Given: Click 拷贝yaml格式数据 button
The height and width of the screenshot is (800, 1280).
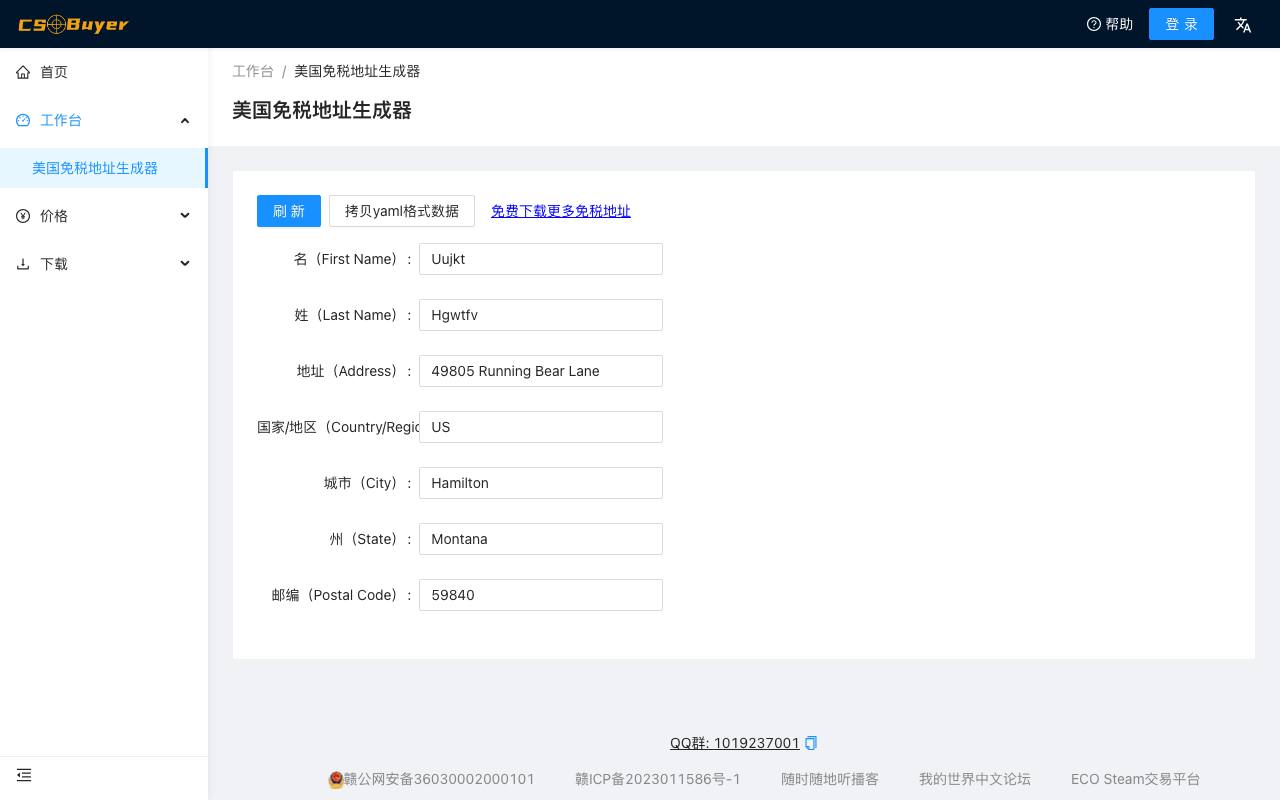Looking at the screenshot, I should (402, 211).
